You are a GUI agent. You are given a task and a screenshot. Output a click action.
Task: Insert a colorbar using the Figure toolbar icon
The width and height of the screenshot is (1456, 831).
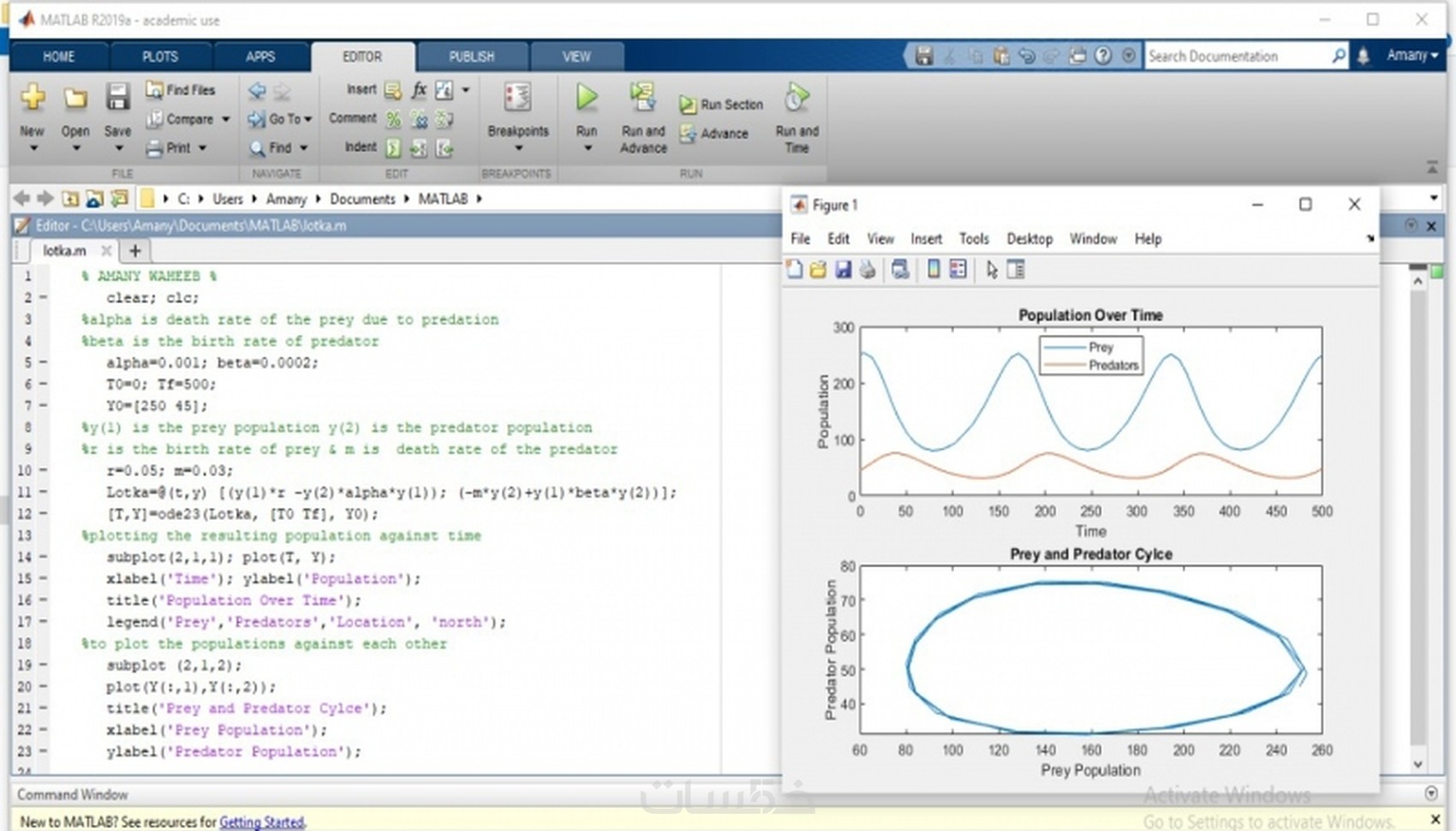tap(932, 269)
